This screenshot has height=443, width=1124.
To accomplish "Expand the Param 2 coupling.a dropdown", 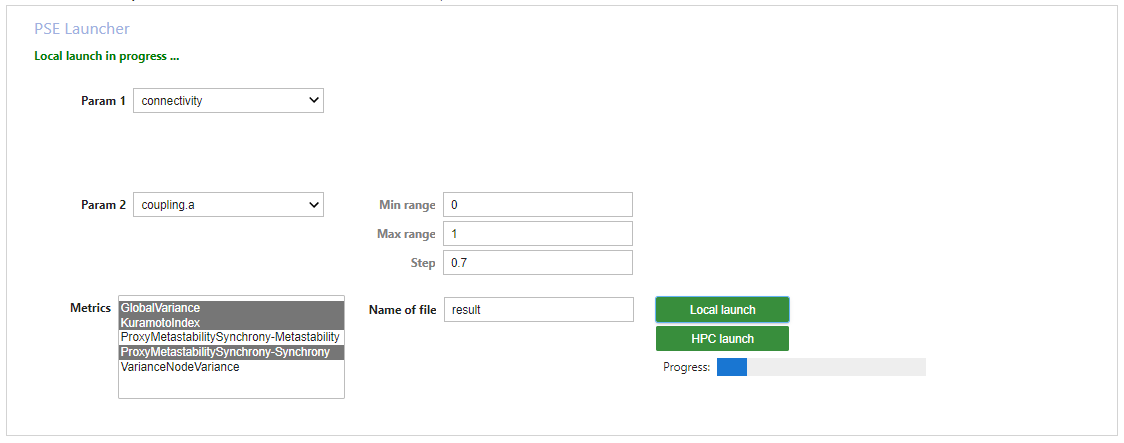I will (228, 205).
